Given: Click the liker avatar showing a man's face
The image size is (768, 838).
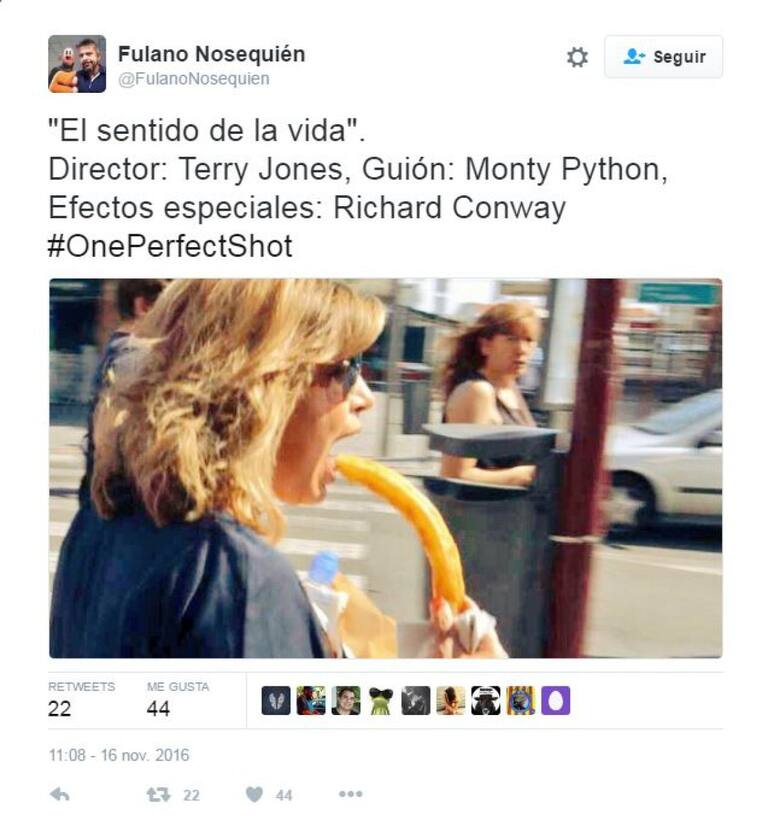Looking at the screenshot, I should [346, 700].
